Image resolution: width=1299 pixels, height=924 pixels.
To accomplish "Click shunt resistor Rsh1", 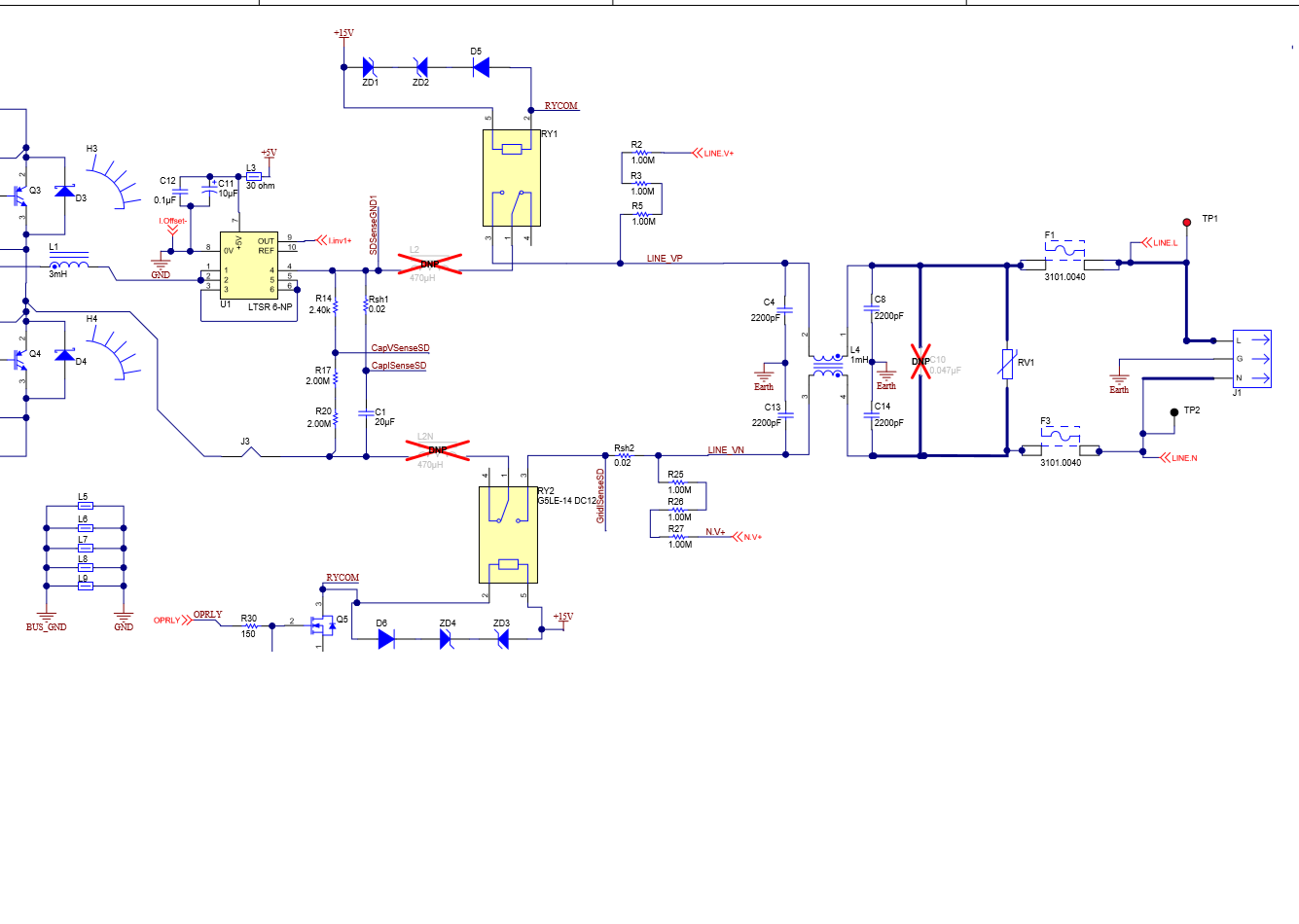I will coord(366,306).
